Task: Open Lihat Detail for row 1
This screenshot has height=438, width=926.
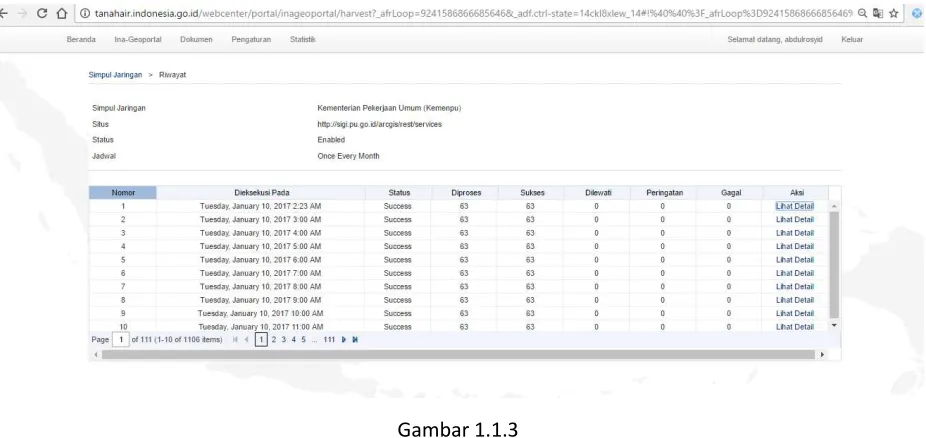Action: click(x=794, y=206)
